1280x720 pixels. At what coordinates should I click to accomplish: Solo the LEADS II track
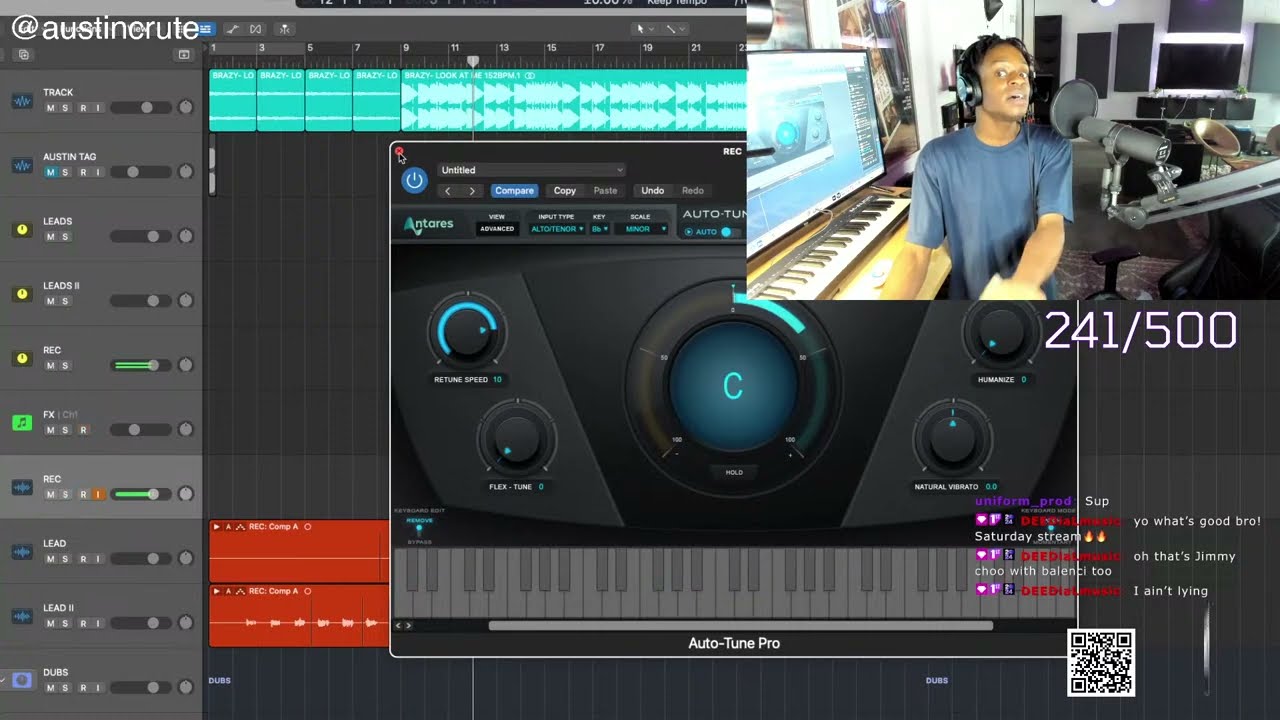click(x=65, y=301)
